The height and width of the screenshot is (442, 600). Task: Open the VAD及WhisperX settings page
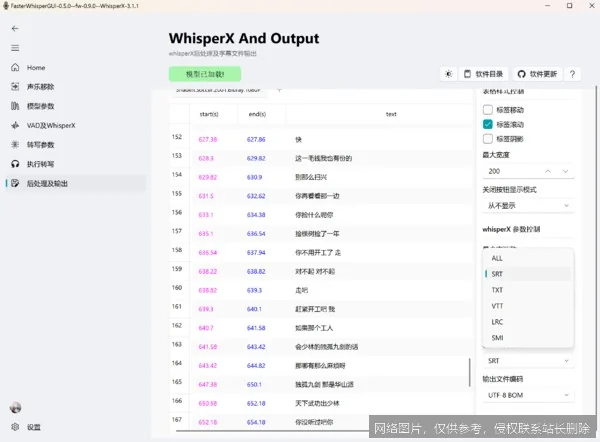[76, 125]
